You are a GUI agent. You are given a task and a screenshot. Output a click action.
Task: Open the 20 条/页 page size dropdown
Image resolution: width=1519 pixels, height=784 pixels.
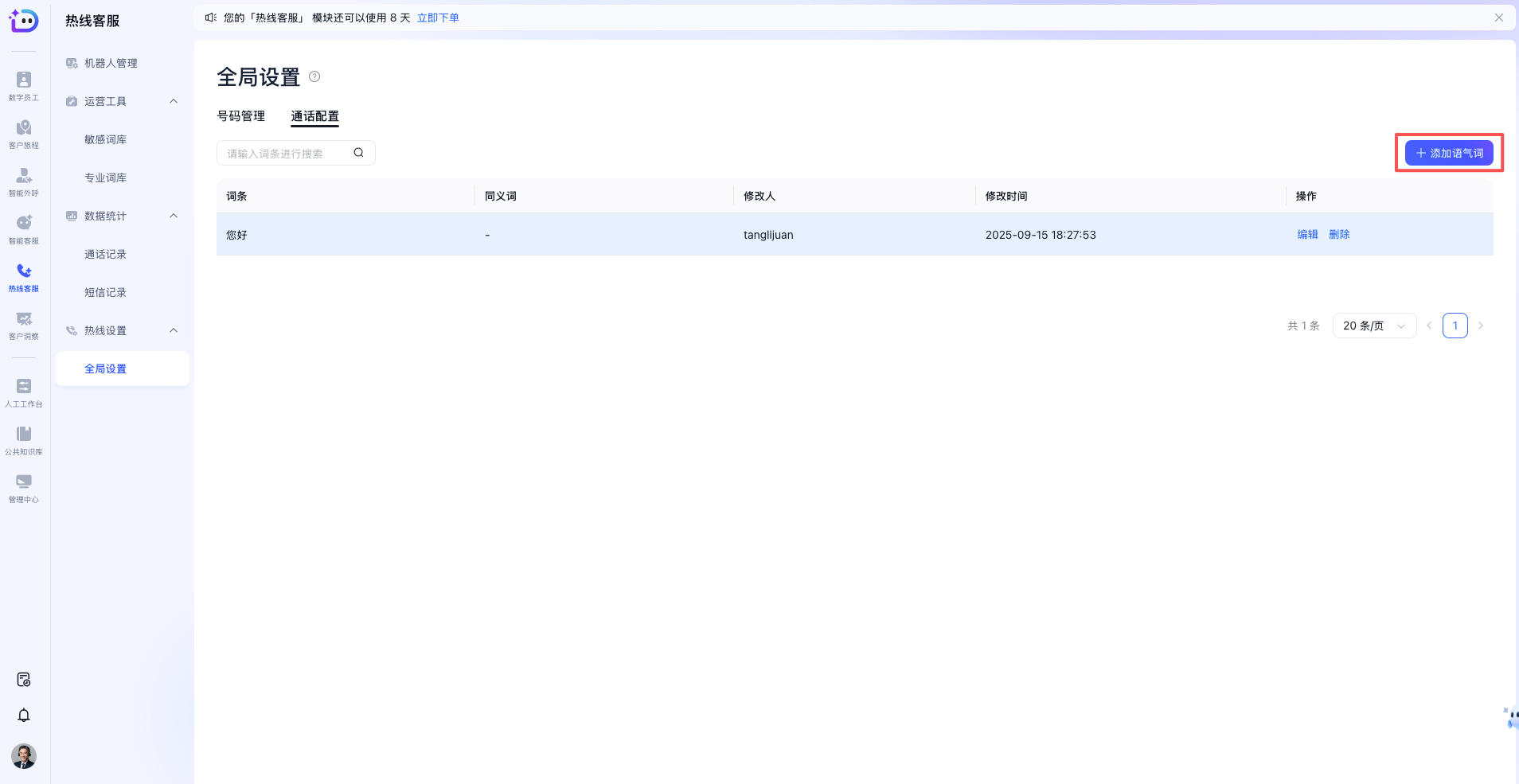tap(1374, 326)
